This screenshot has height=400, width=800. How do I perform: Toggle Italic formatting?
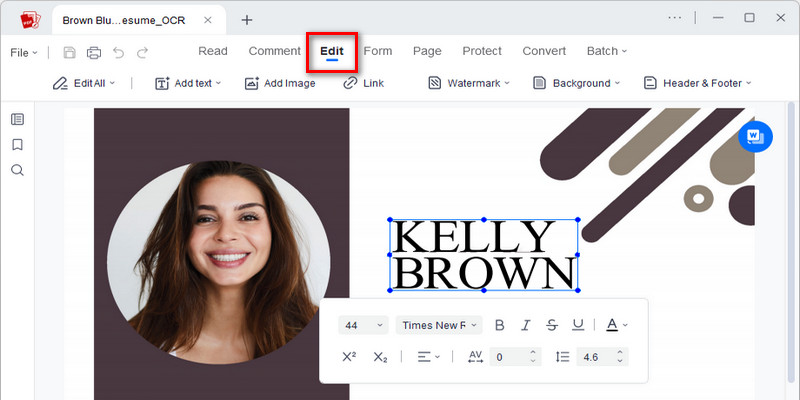coord(526,325)
